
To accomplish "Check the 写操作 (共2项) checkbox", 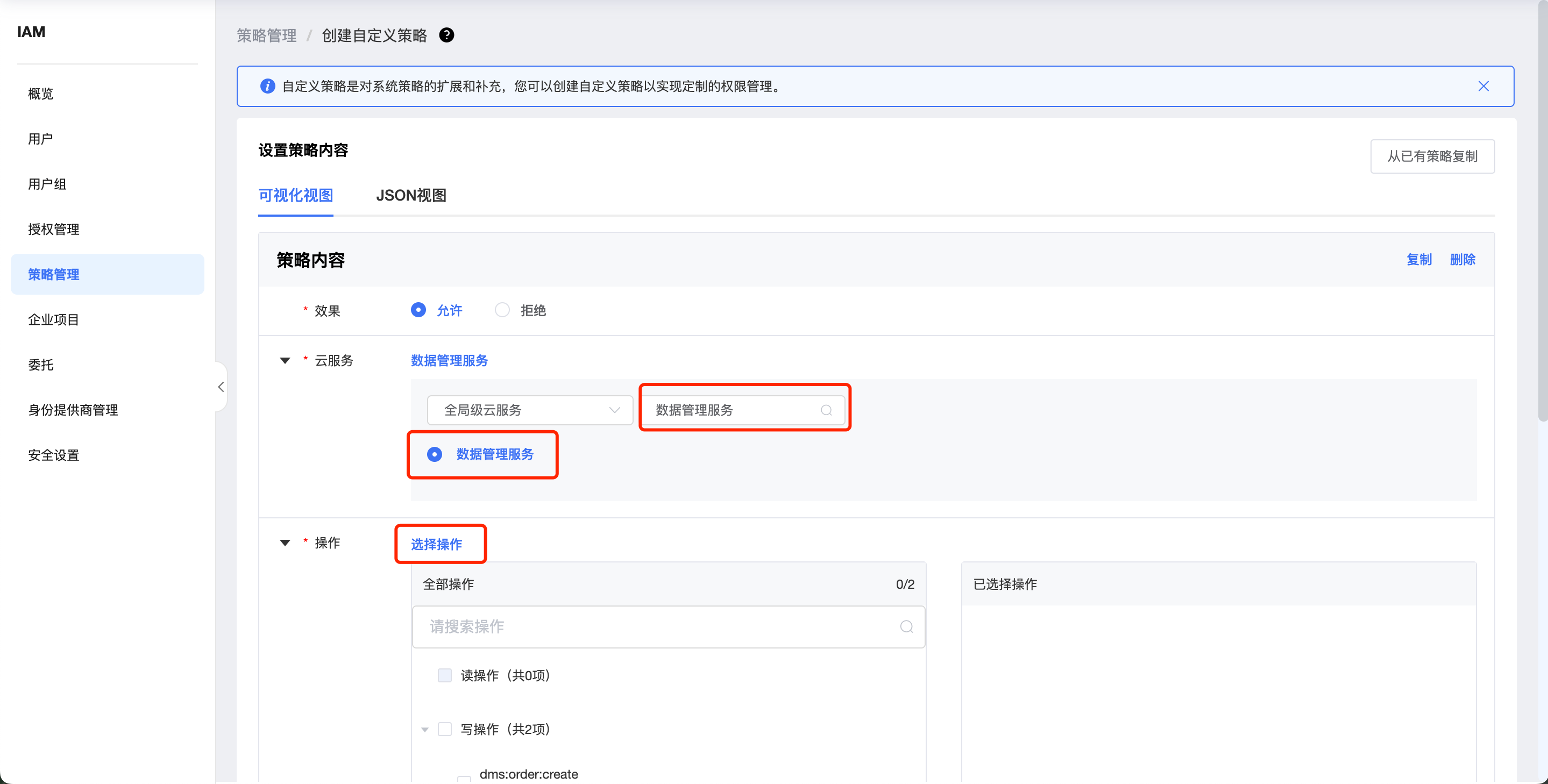I will pos(445,729).
